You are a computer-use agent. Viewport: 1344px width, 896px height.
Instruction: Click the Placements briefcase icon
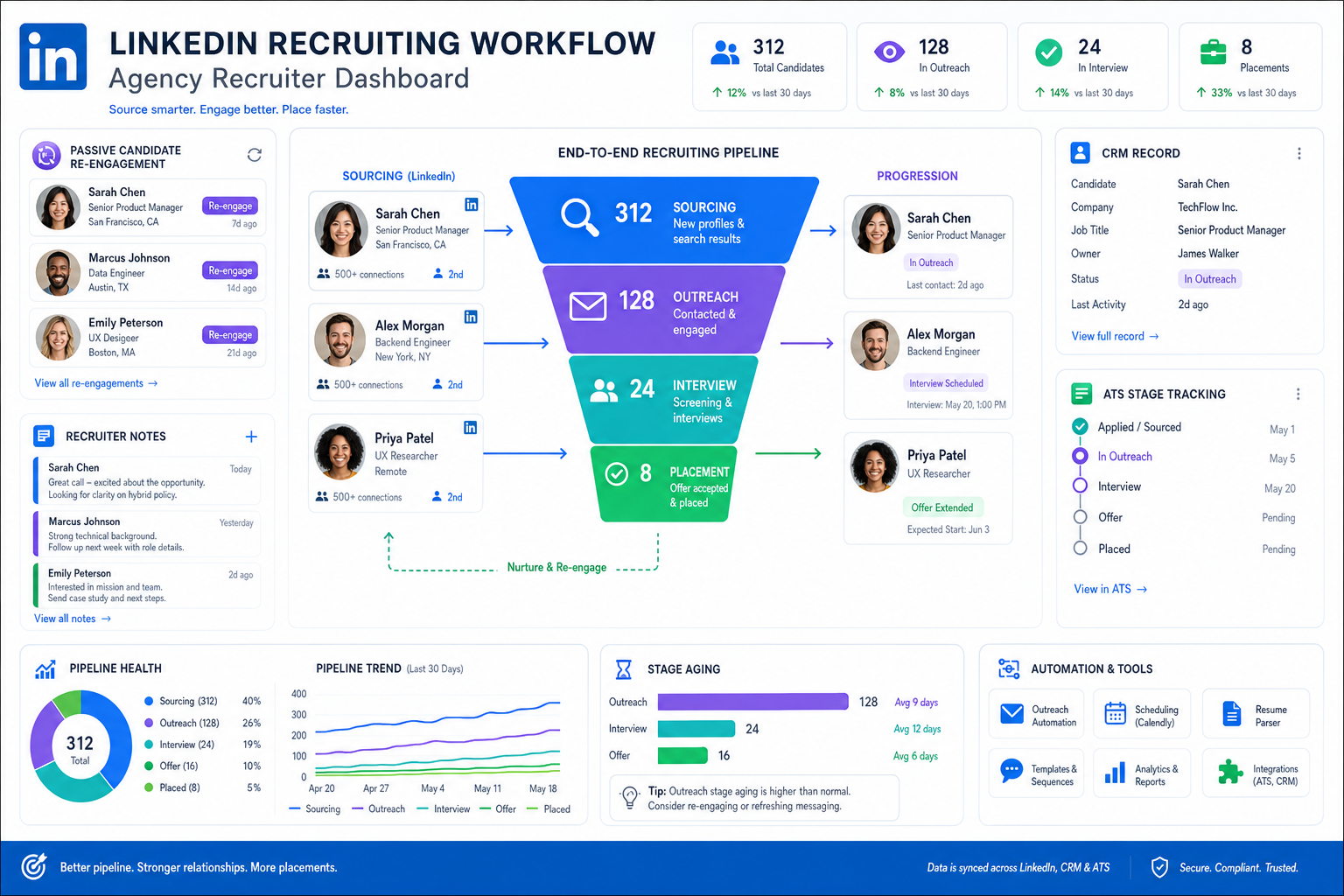pos(1213,52)
